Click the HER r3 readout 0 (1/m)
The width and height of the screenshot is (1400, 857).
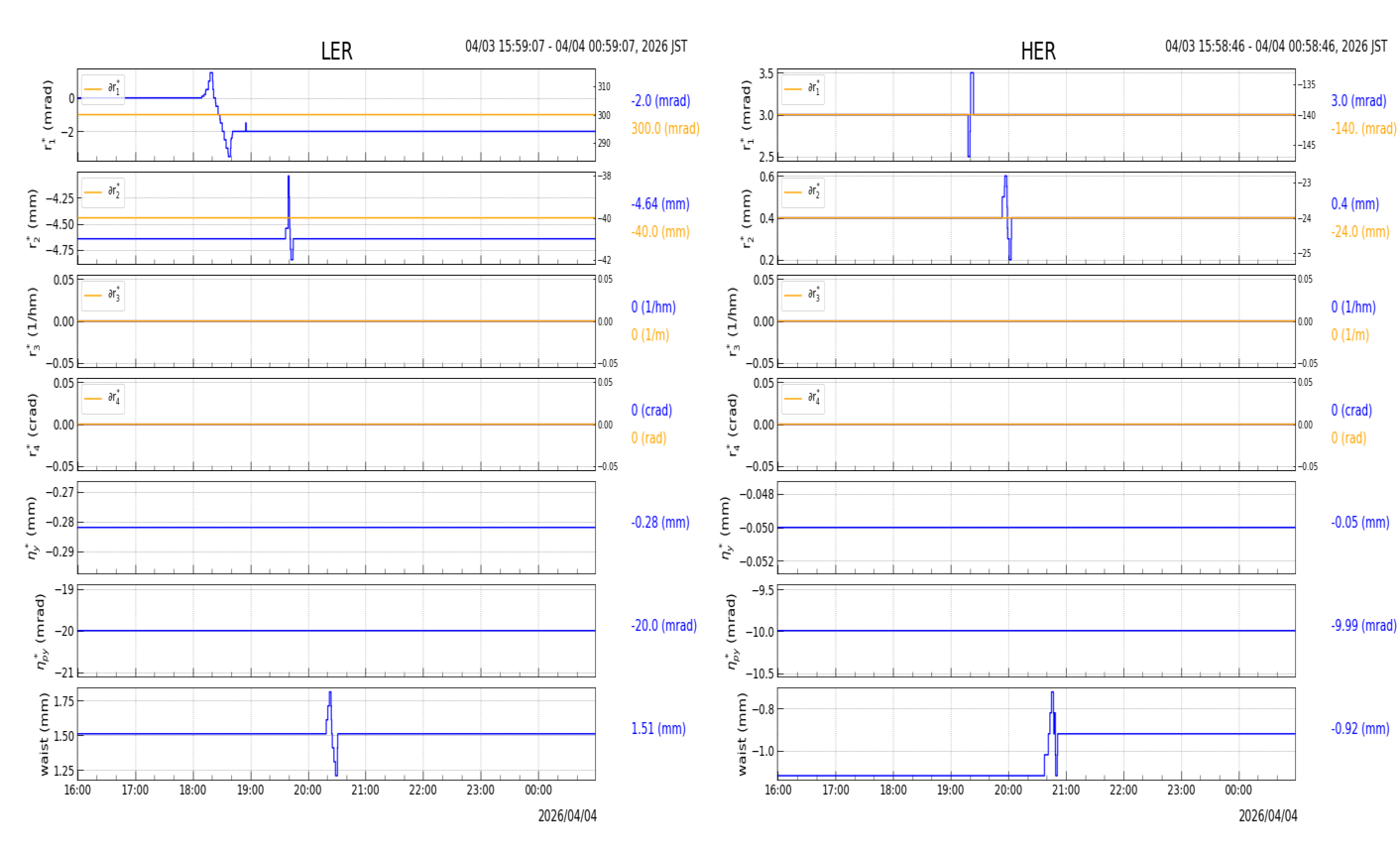[1349, 335]
